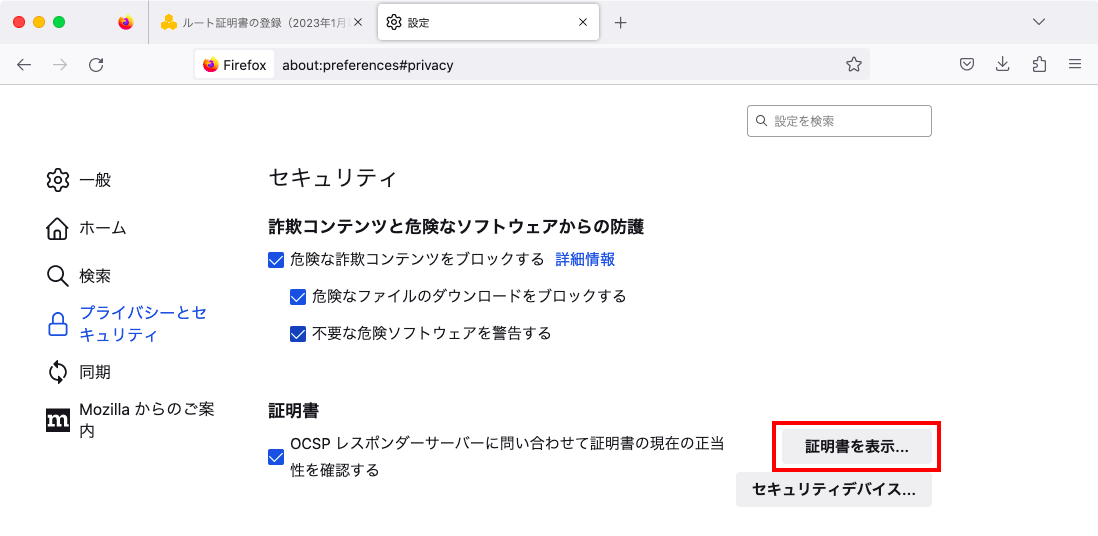The image size is (1098, 536).
Task: Go back using the back arrow
Action: click(x=25, y=65)
